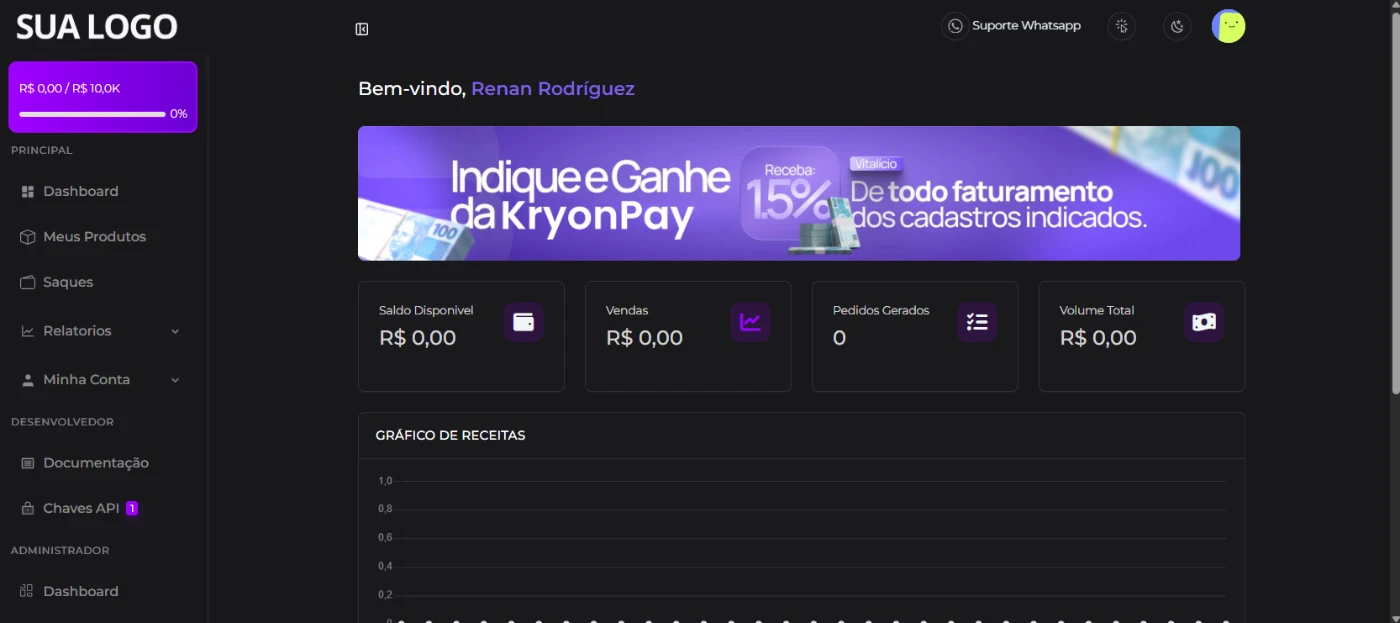Viewport: 1400px width, 623px height.
Task: Toggle dark mode moon icon
Action: [x=1177, y=26]
